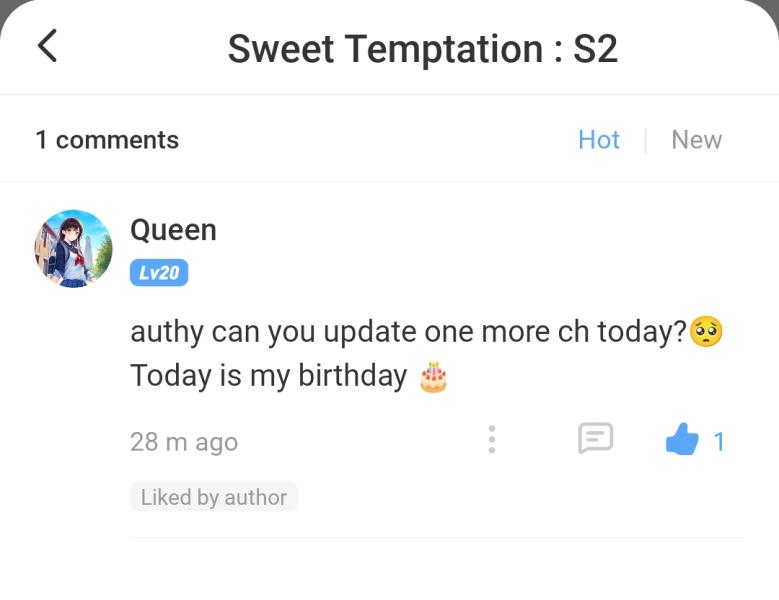Click the birthday cake emoji
The width and height of the screenshot is (779, 600).
(x=434, y=376)
